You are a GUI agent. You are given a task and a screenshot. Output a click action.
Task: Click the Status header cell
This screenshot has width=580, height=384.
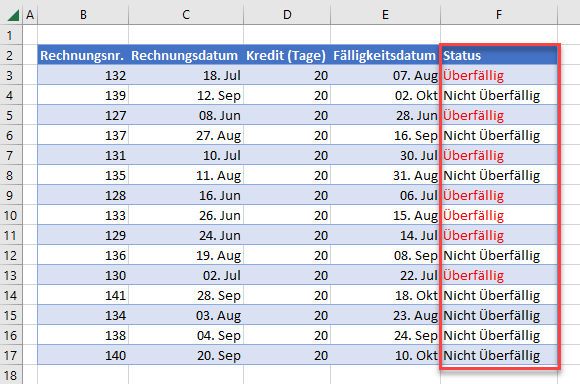pos(499,55)
